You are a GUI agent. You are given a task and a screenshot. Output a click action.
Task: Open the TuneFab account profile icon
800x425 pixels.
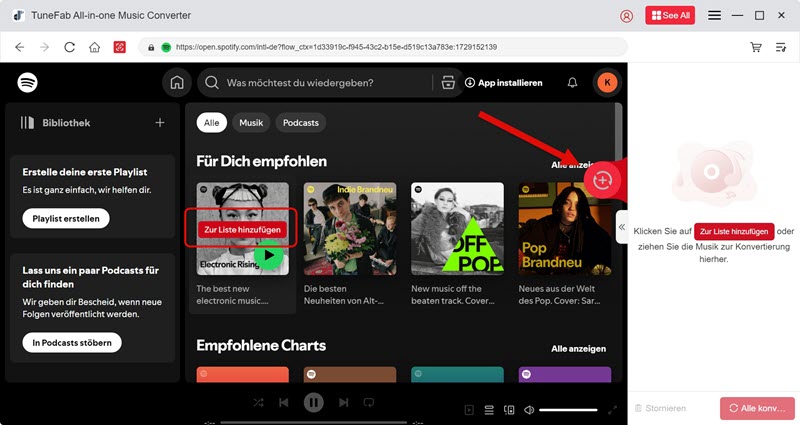(627, 16)
